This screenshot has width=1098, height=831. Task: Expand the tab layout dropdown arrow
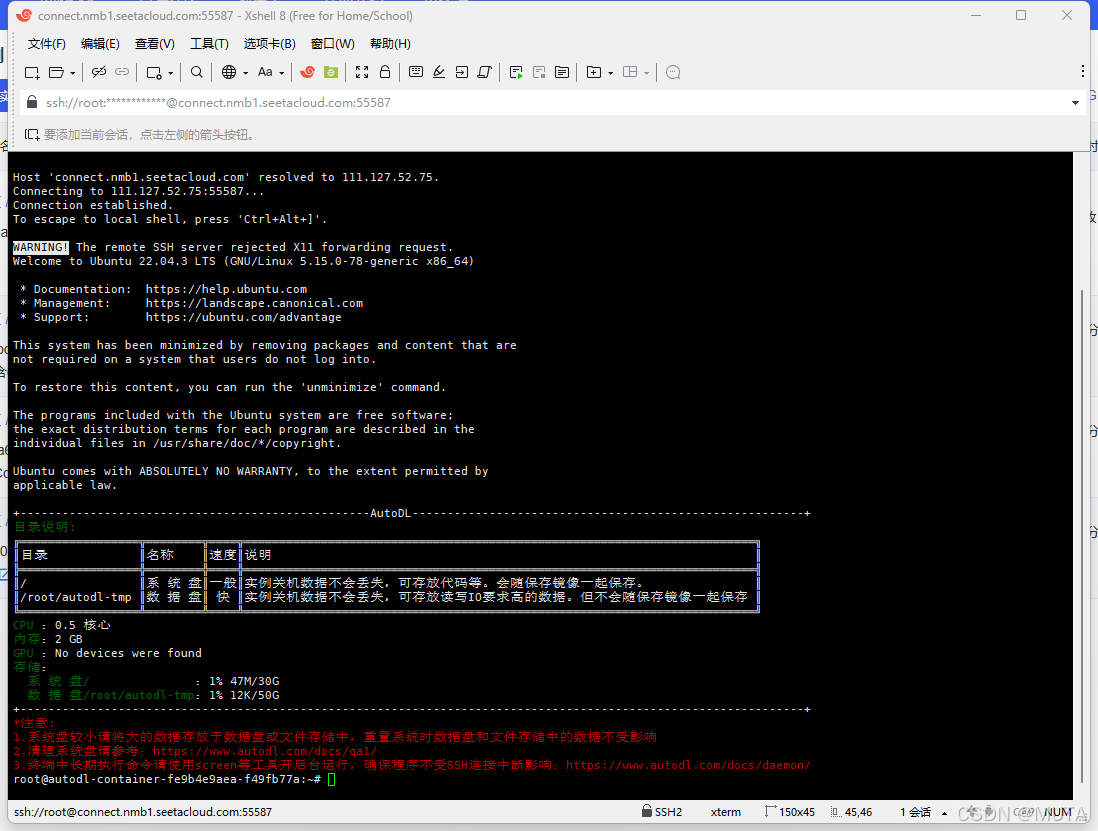pos(646,73)
